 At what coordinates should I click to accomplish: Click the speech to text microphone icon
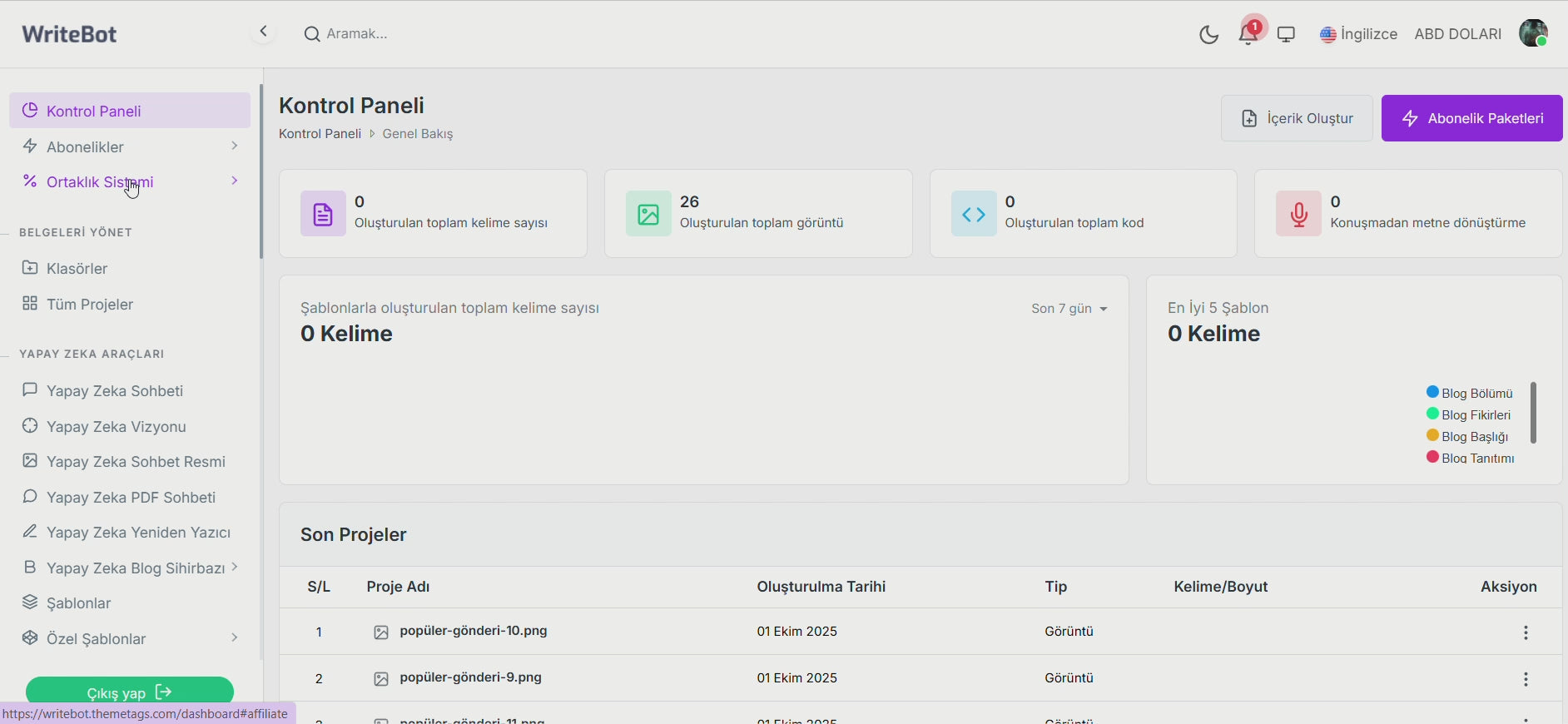(1298, 214)
